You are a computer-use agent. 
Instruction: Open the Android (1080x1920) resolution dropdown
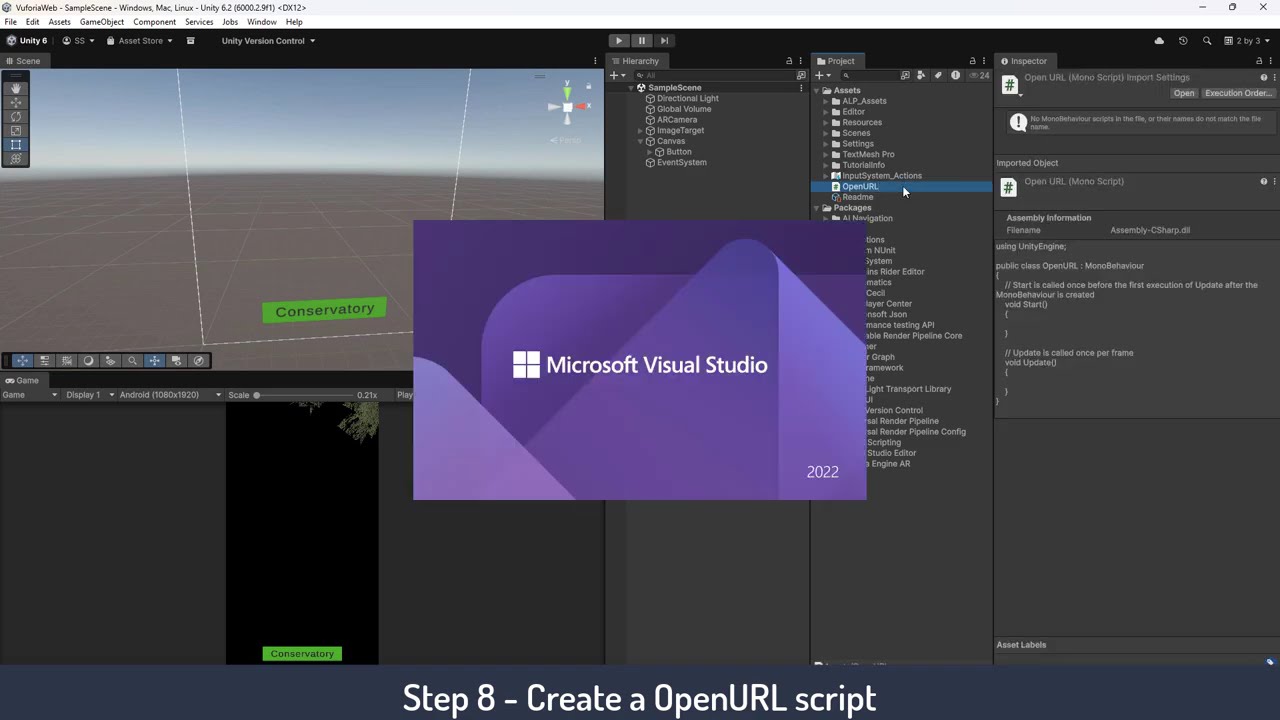(x=170, y=395)
